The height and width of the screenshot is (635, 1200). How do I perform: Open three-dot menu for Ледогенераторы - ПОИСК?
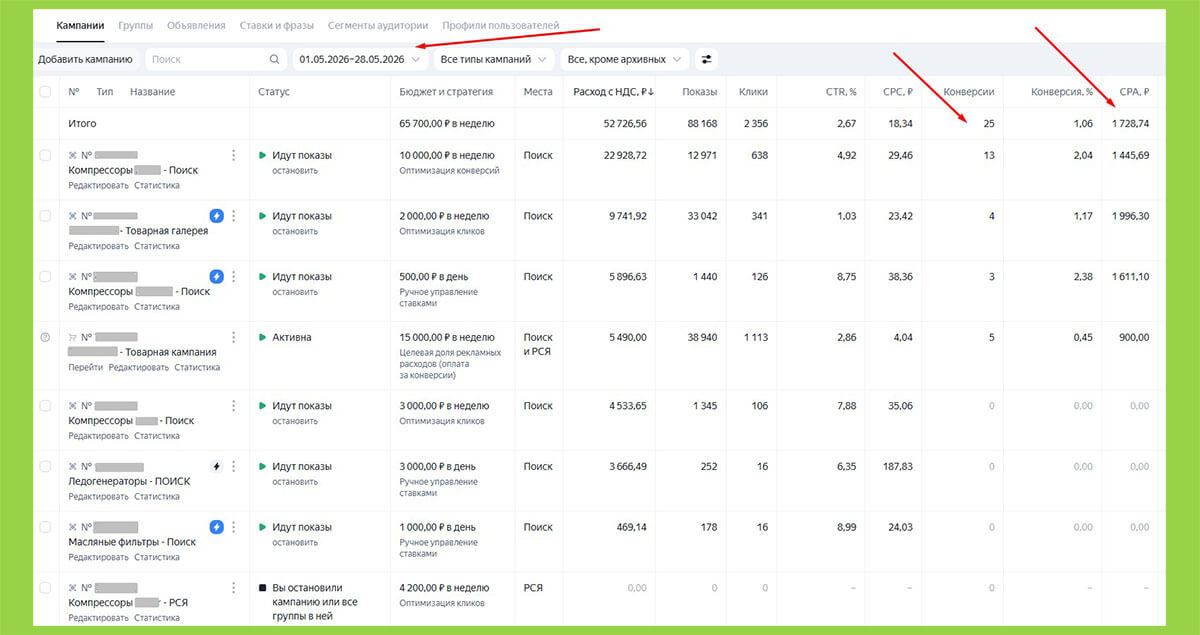click(234, 467)
